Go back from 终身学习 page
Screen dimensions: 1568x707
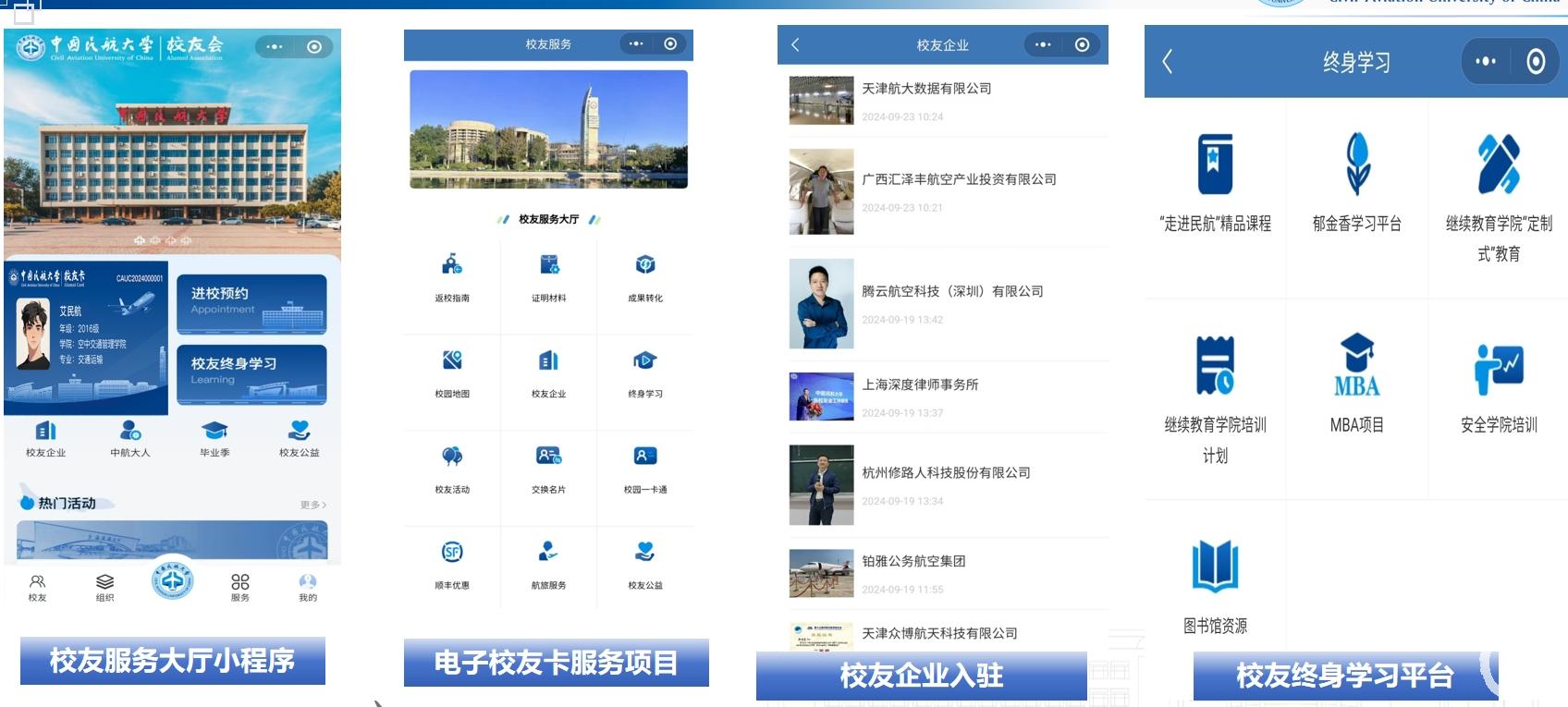coord(1168,62)
